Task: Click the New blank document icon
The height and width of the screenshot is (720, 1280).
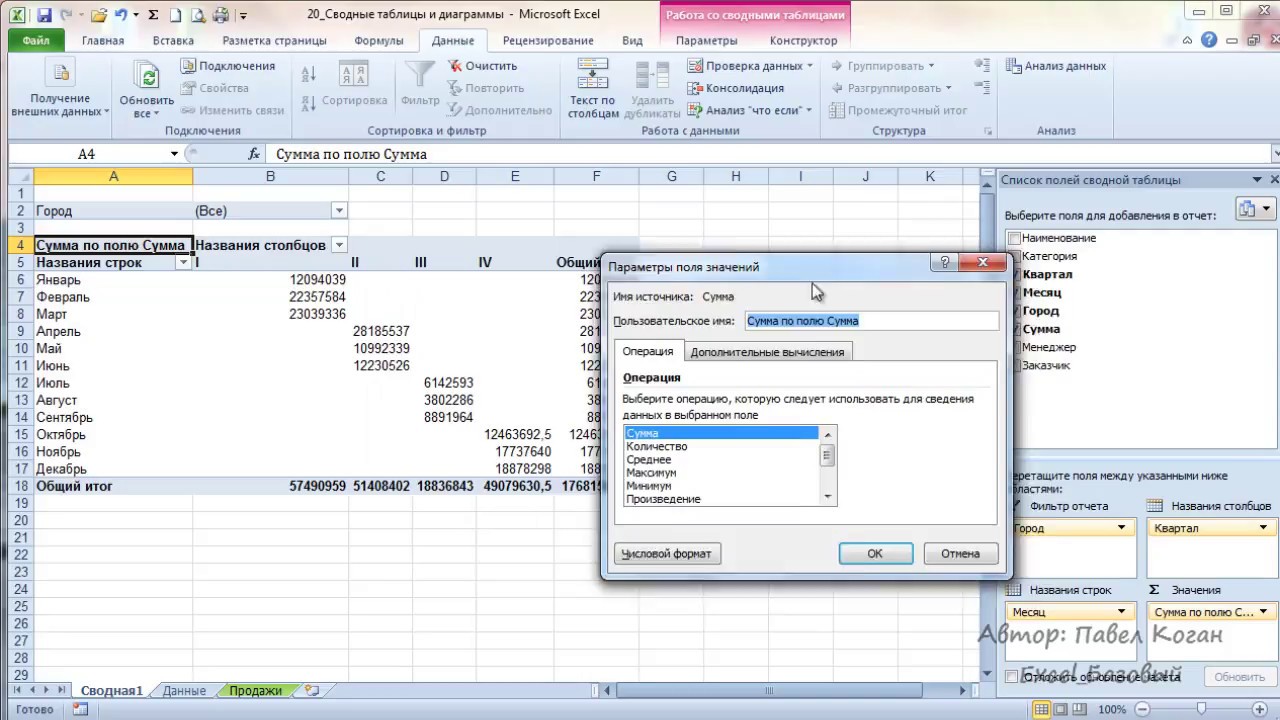Action: (176, 15)
